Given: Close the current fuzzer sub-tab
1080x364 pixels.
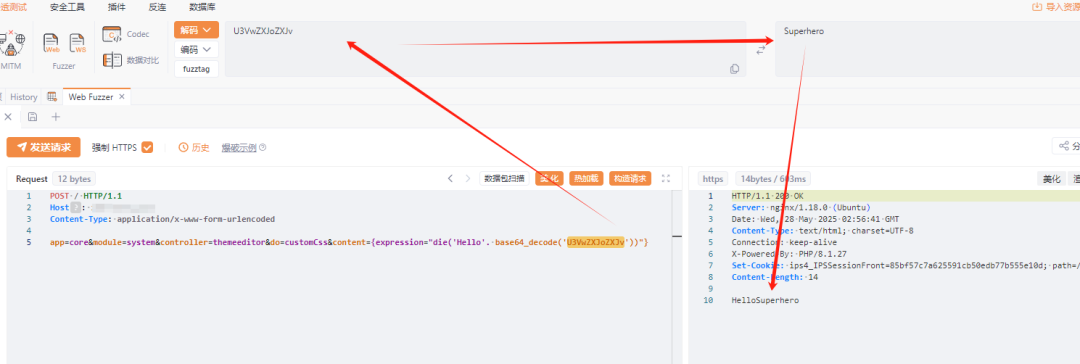Looking at the screenshot, I should [x=8, y=117].
